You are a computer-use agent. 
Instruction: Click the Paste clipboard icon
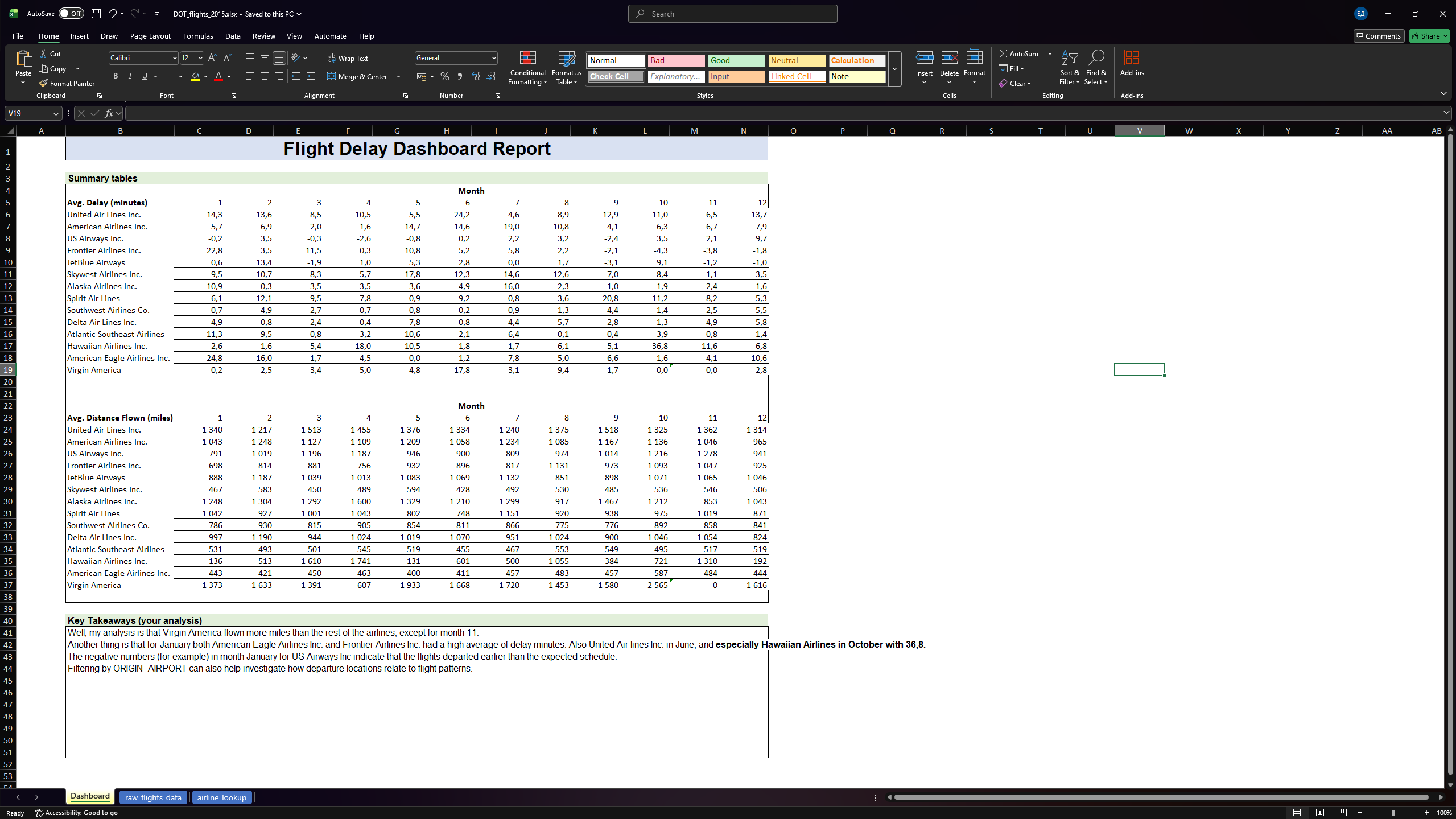pos(23,59)
